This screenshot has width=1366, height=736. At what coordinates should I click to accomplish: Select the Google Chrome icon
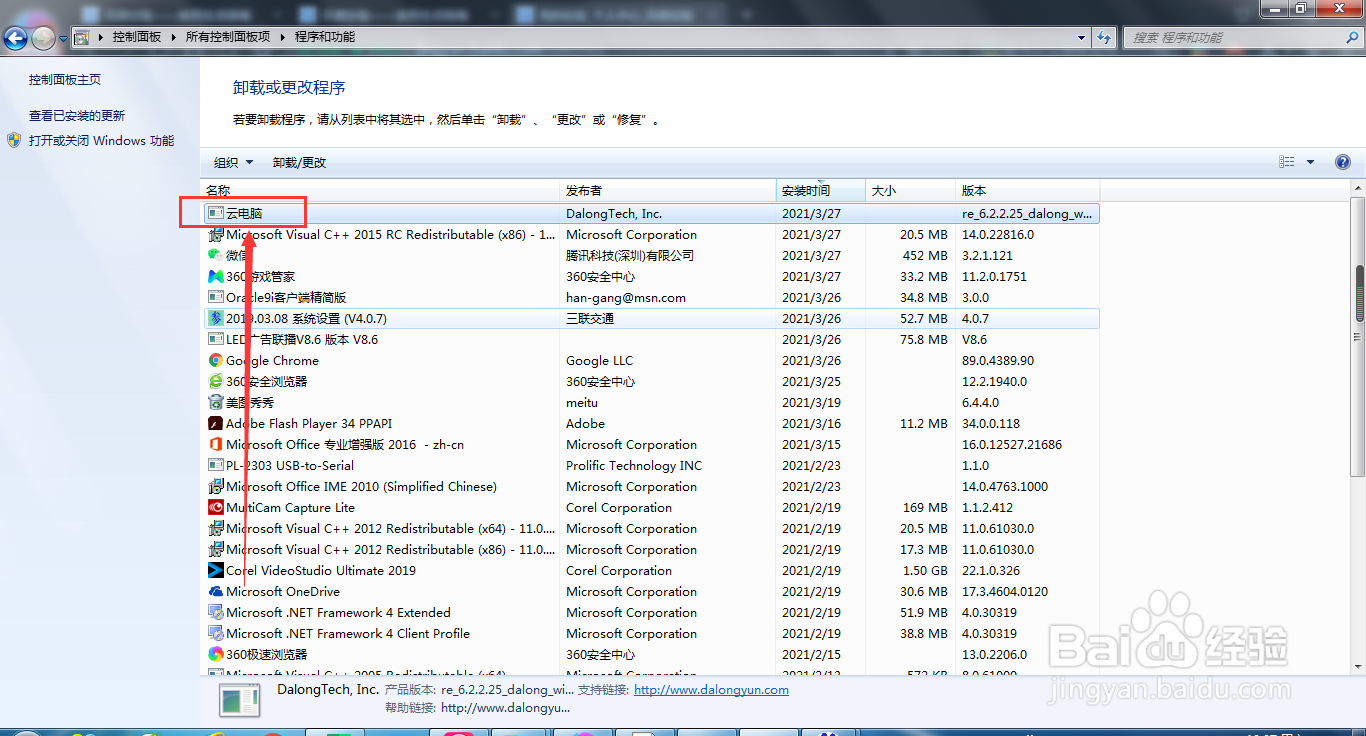(x=215, y=361)
